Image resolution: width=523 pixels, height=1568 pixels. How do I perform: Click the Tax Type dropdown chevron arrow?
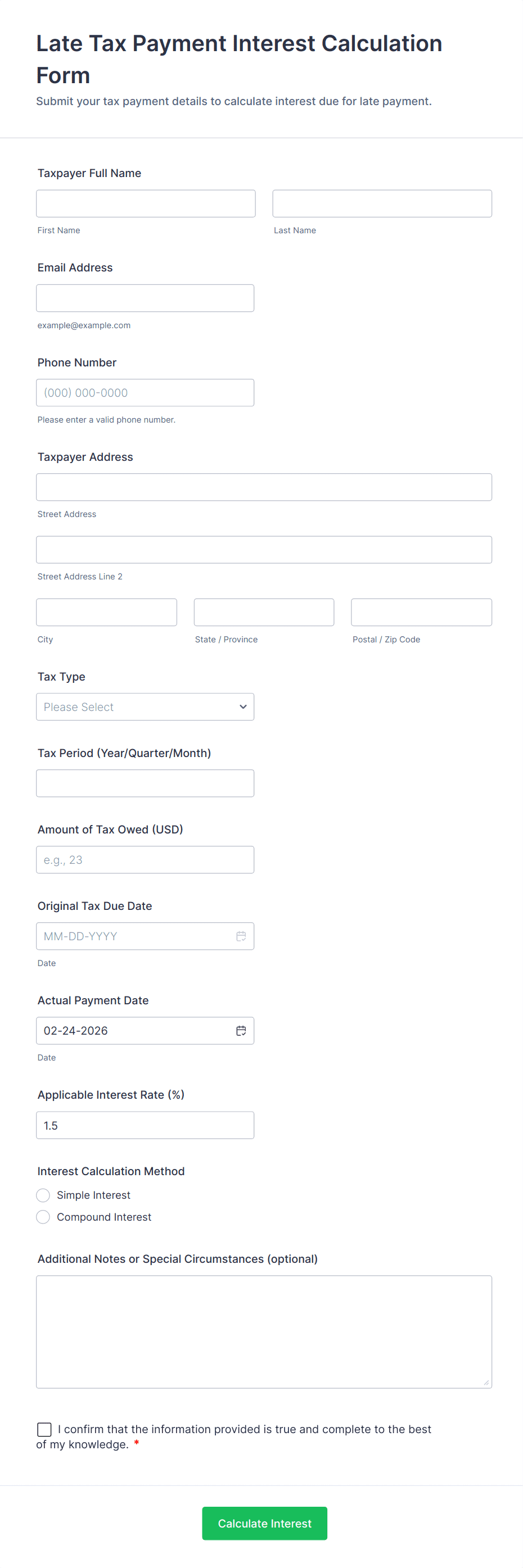coord(243,706)
